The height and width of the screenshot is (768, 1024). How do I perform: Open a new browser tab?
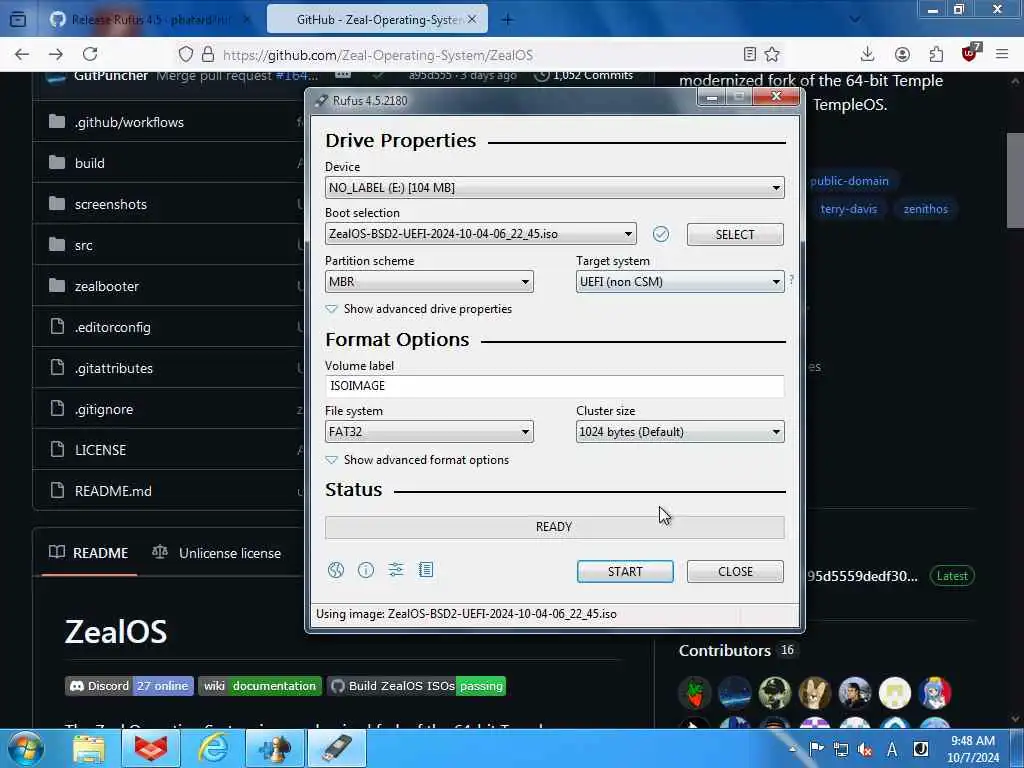507,20
